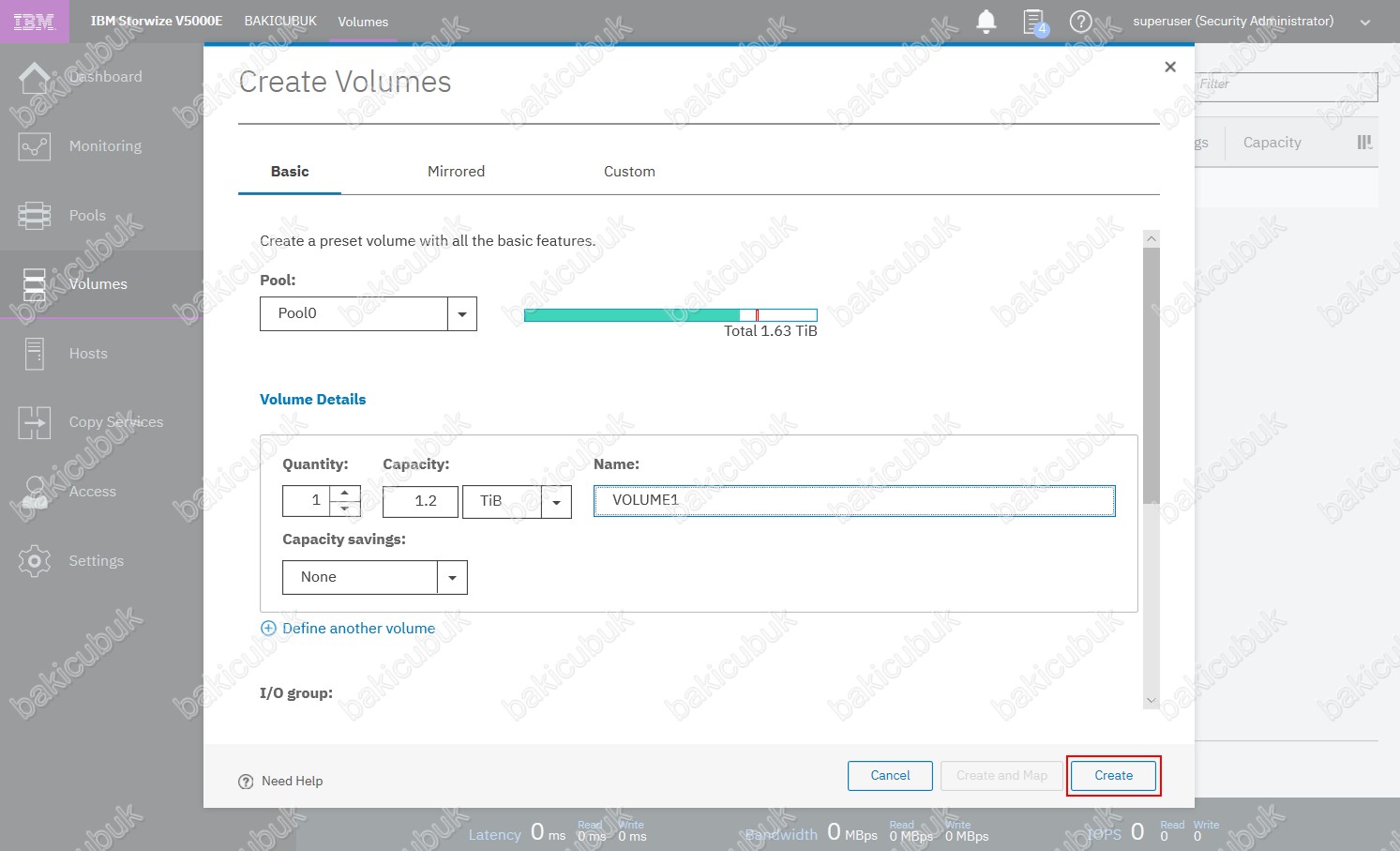Click the Bandwidth status bar entry

coord(866,832)
